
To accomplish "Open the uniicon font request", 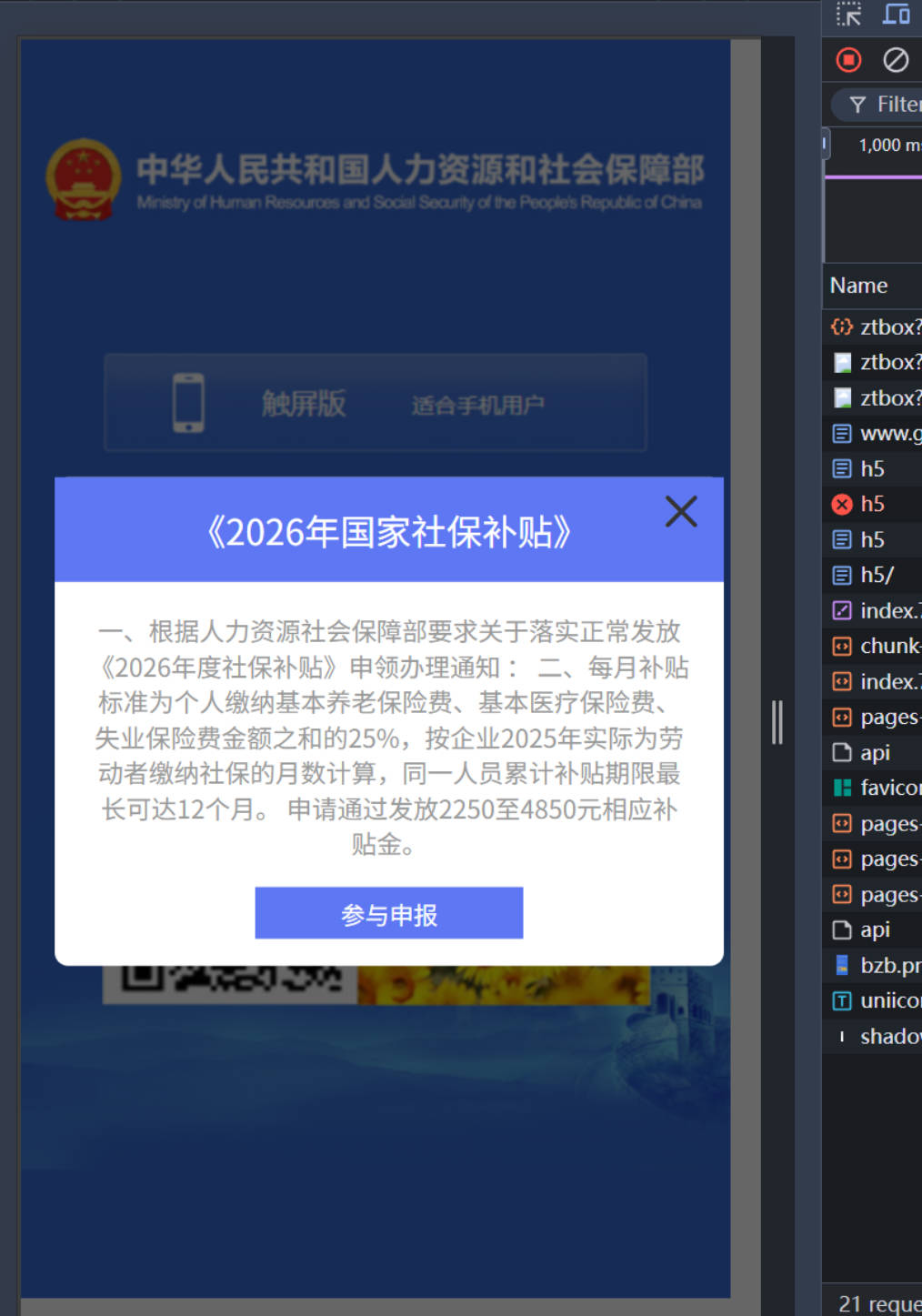I will click(888, 1000).
